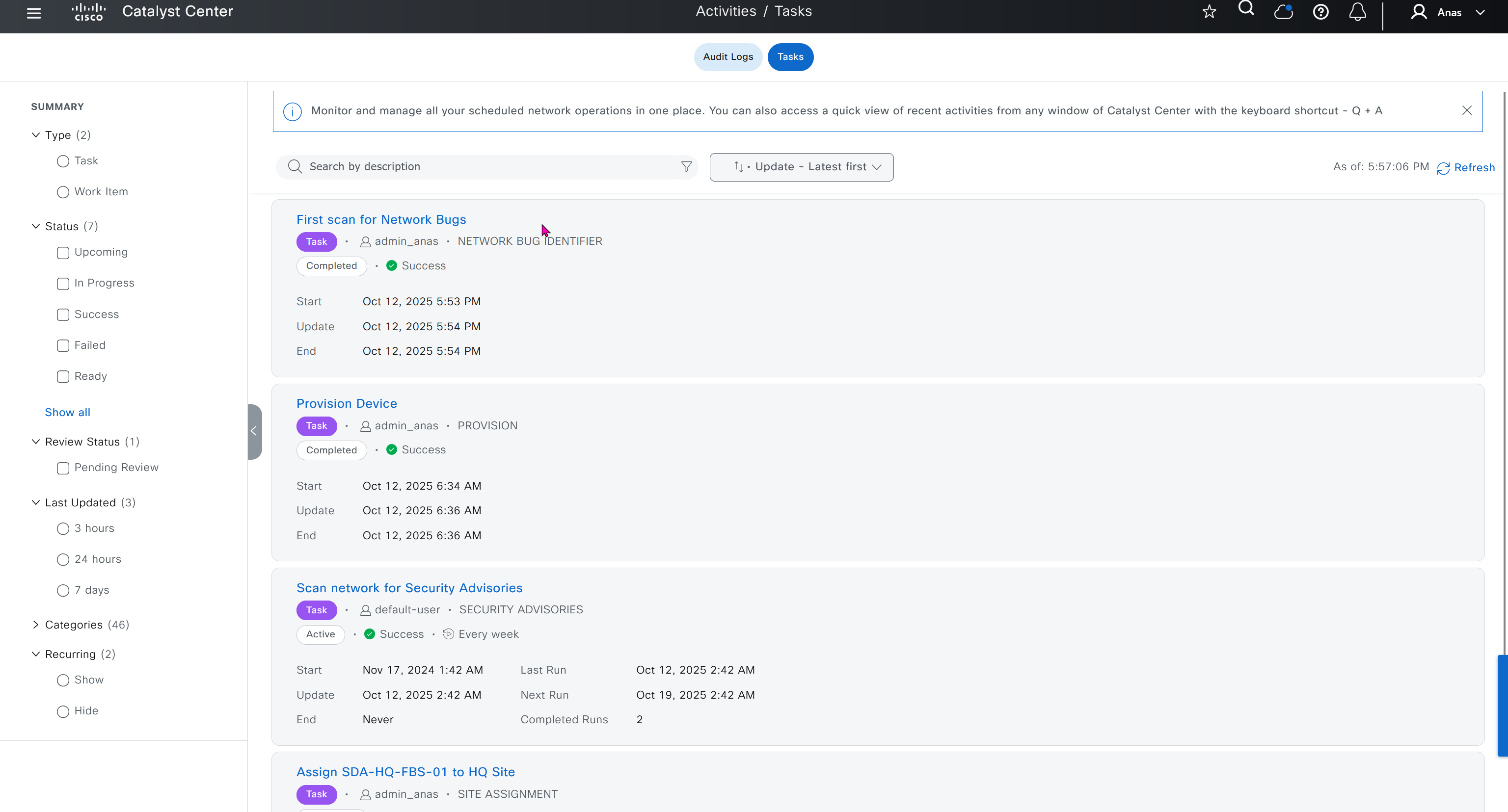Expand the Categories section

coord(36,625)
